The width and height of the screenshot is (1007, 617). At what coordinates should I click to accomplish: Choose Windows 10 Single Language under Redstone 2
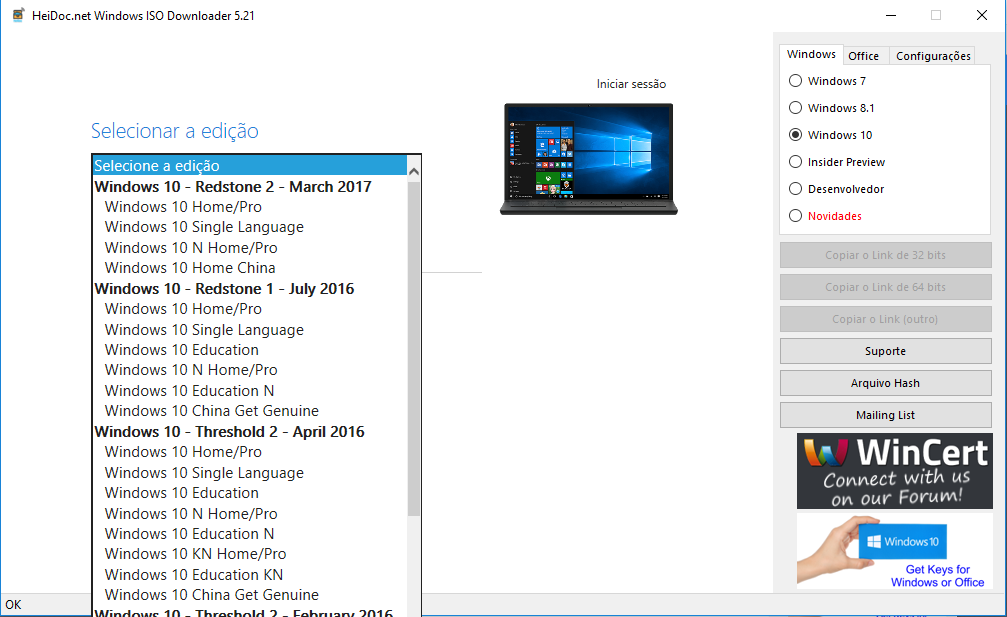(x=250, y=227)
